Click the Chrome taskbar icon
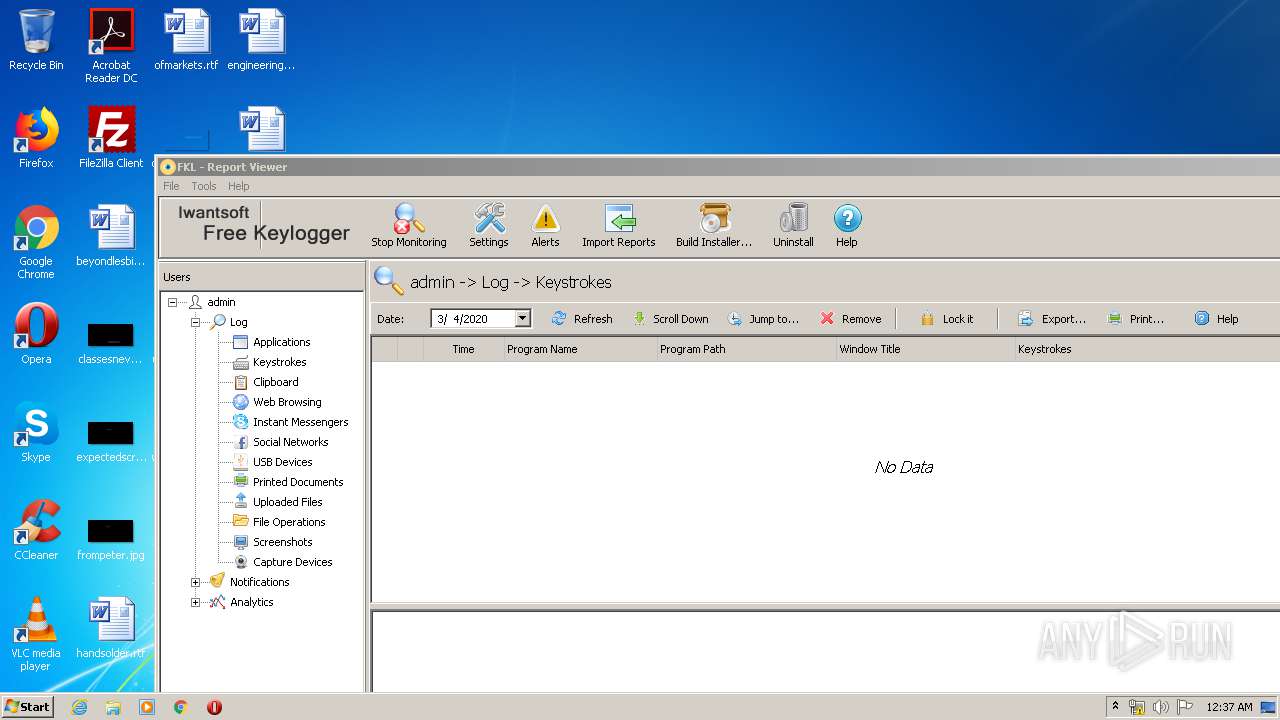Screen dimensions: 1280x720 (180, 707)
